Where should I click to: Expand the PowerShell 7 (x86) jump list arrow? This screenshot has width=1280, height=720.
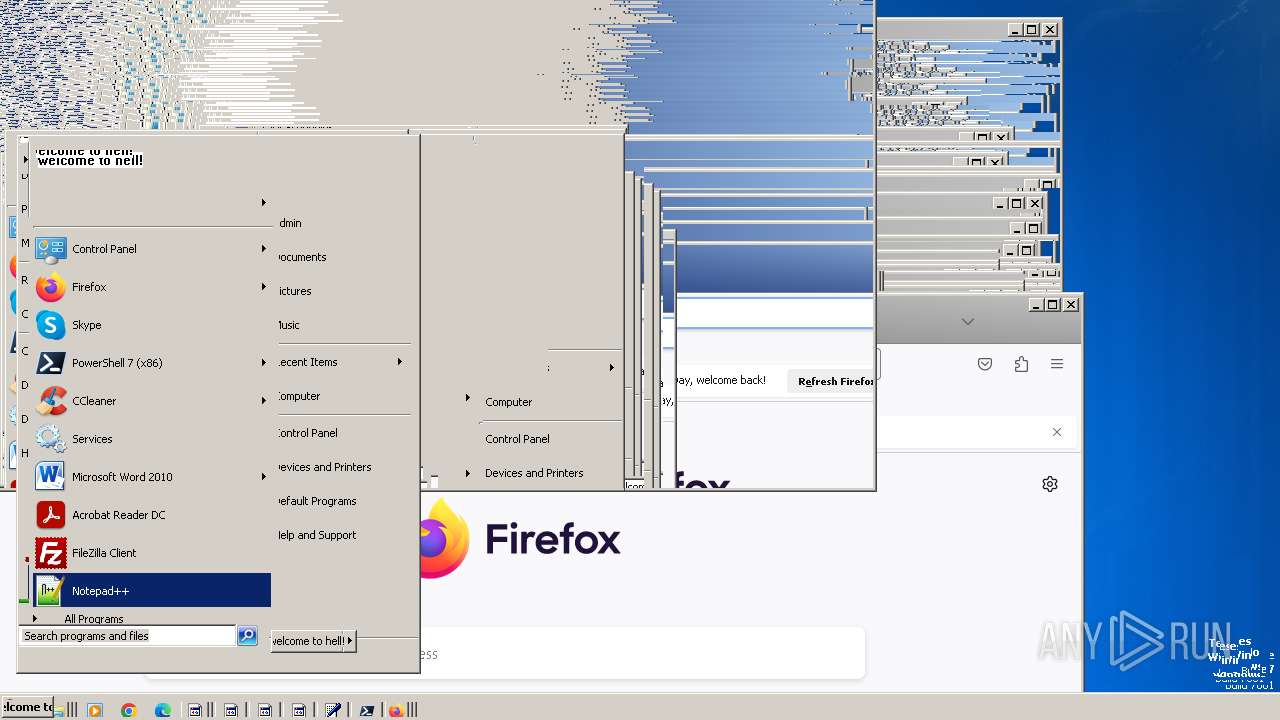tap(264, 363)
